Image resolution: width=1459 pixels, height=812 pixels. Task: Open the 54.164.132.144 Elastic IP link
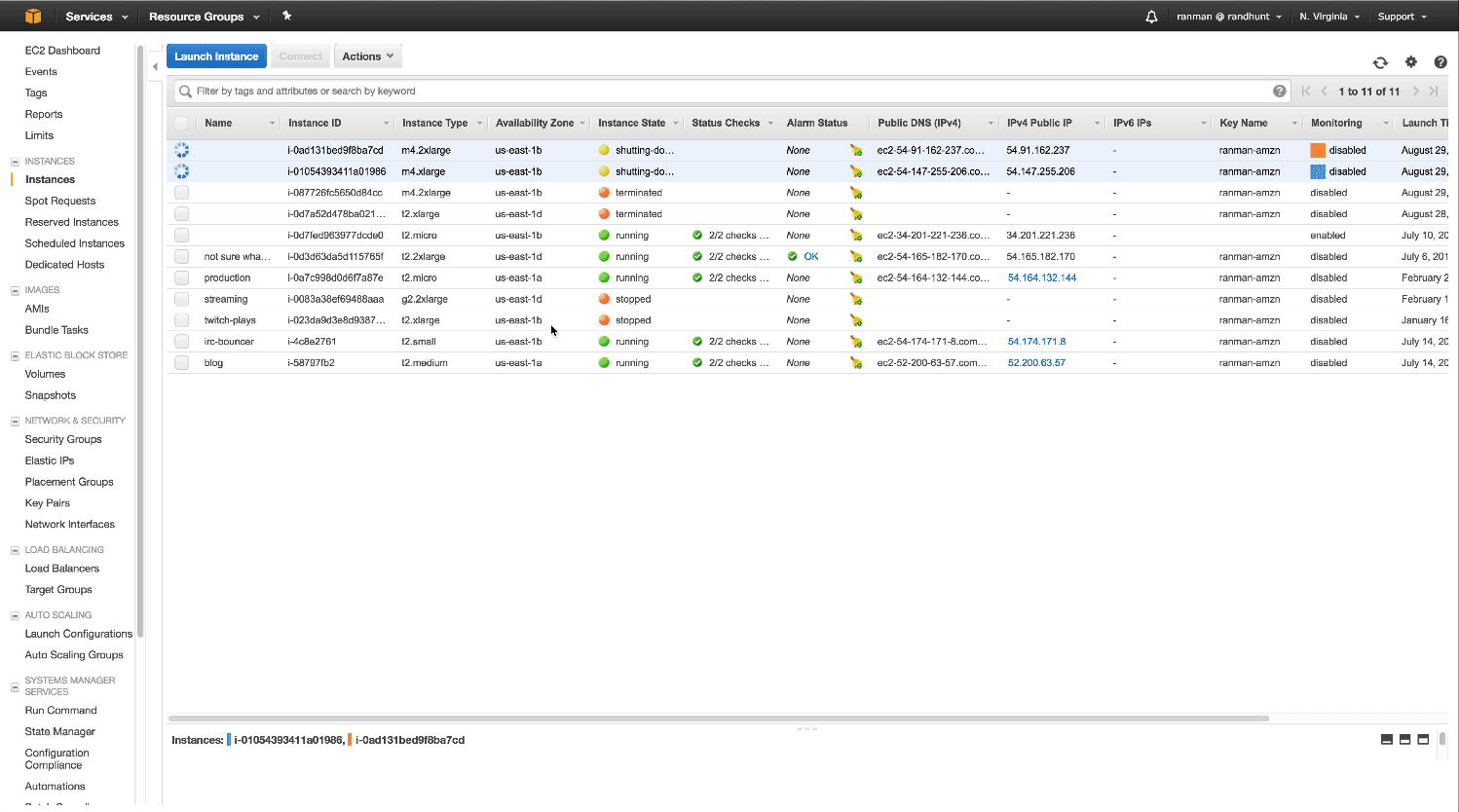[1042, 277]
